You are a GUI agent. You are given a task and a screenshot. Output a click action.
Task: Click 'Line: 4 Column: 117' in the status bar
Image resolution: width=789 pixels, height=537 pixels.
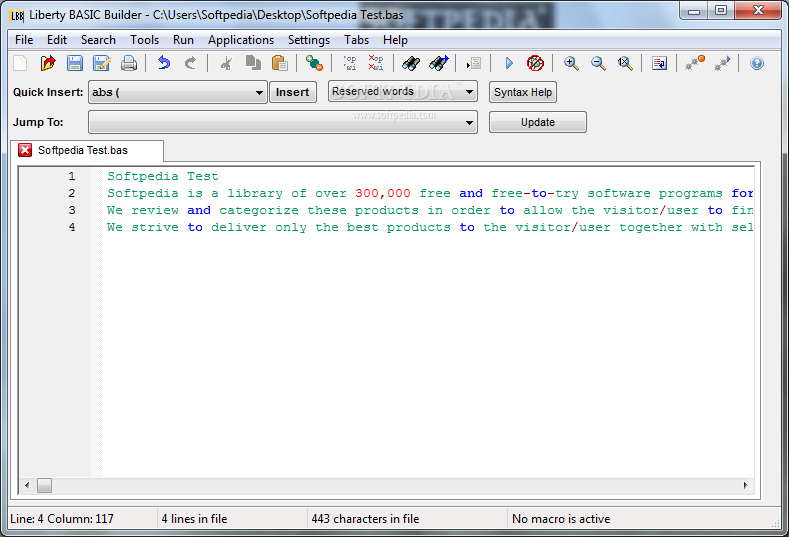coord(62,519)
